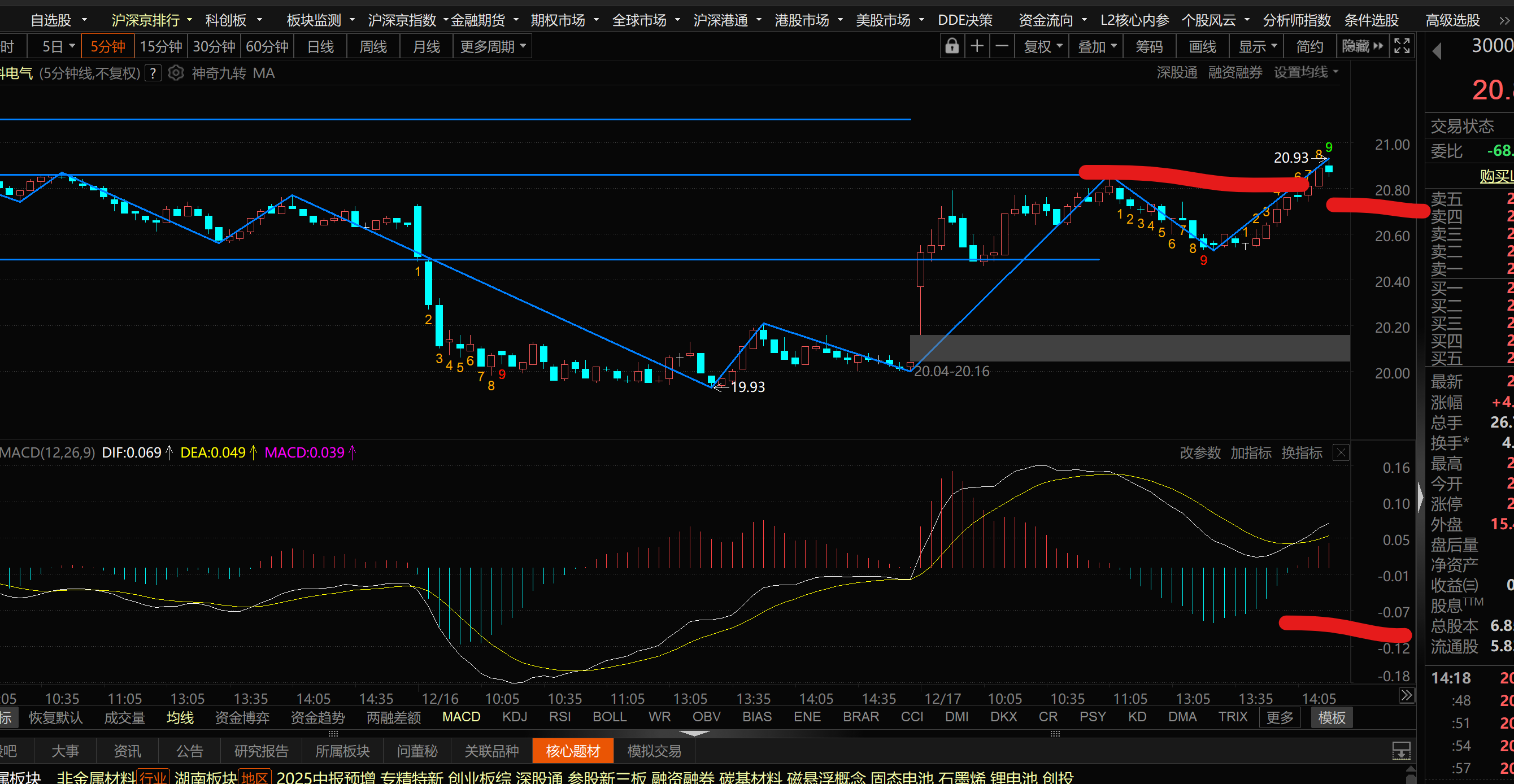The width and height of the screenshot is (1514, 784).
Task: Toggle 隐藏 side panel button
Action: (1362, 46)
